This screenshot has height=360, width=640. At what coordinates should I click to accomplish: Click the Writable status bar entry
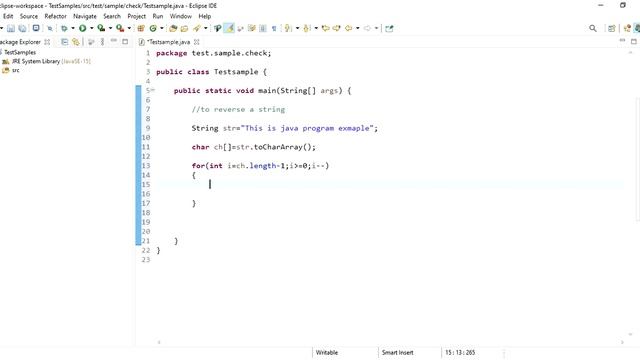(x=327, y=352)
